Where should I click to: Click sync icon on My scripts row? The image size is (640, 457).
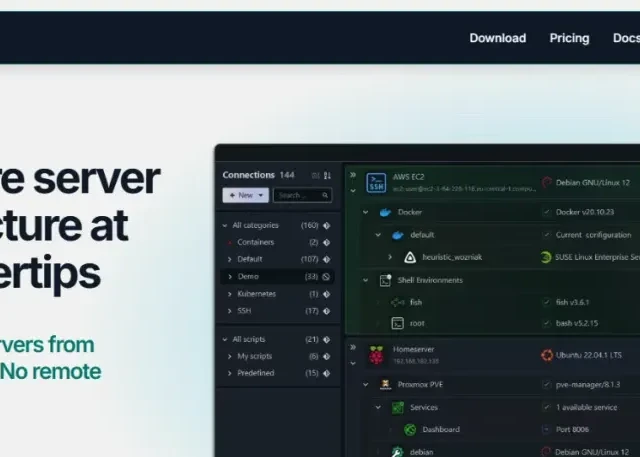point(327,356)
